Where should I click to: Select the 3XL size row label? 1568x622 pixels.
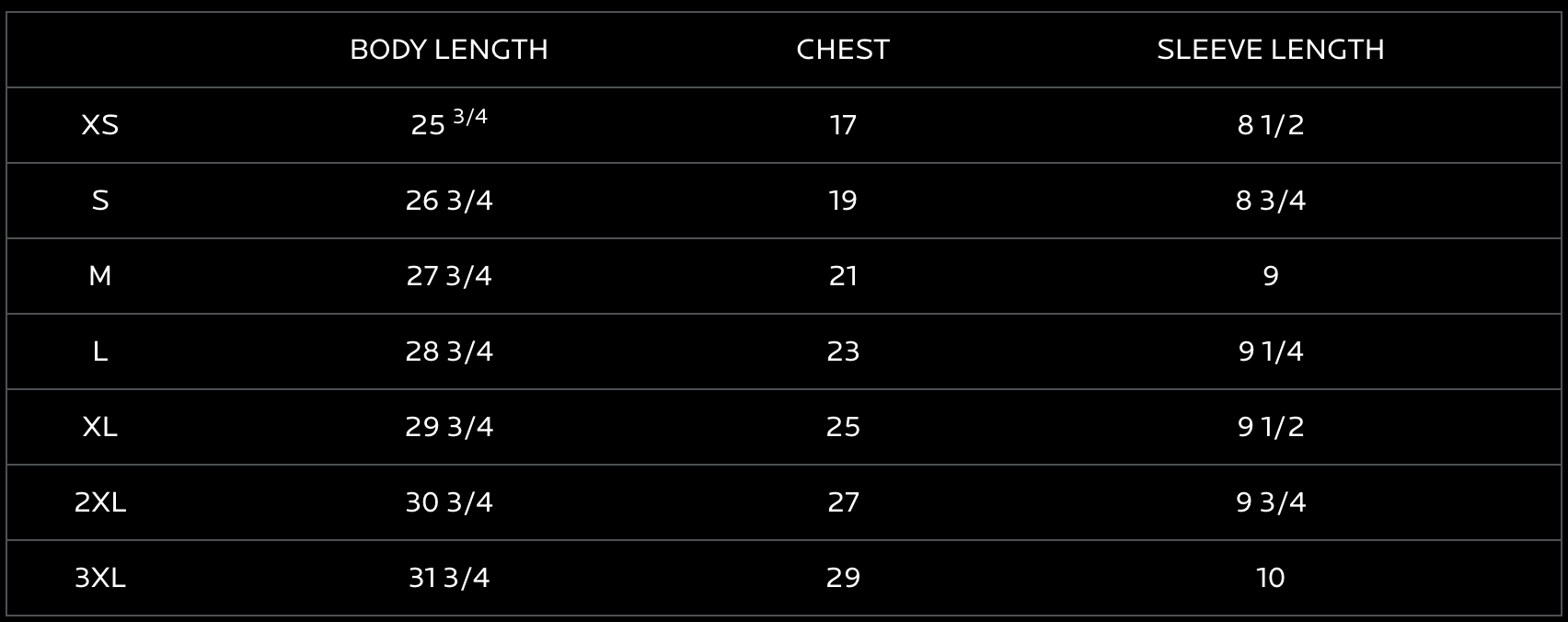tap(99, 578)
